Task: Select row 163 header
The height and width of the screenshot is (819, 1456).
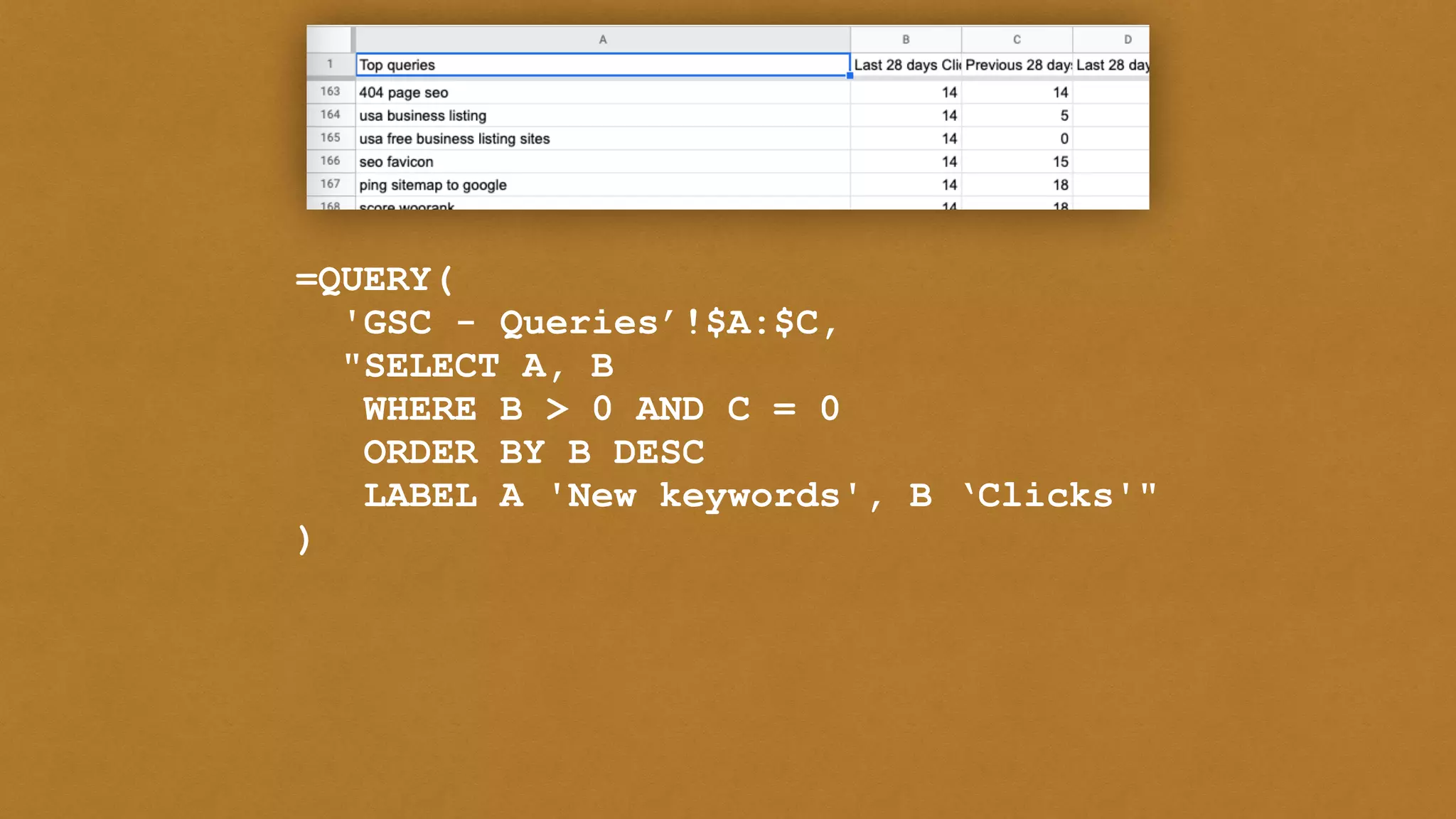Action: click(x=330, y=92)
